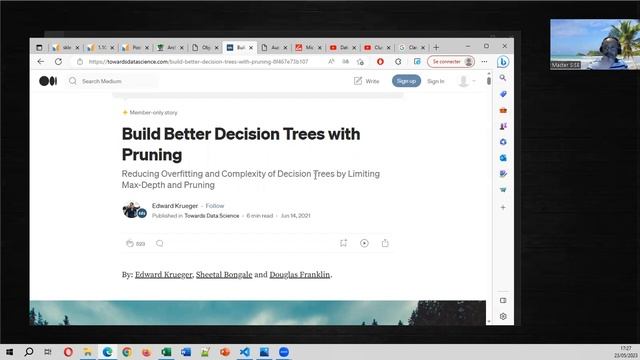Screen dimensions: 640x360
Task: Open the Collections icon in toolbar
Action: [x=417, y=62]
